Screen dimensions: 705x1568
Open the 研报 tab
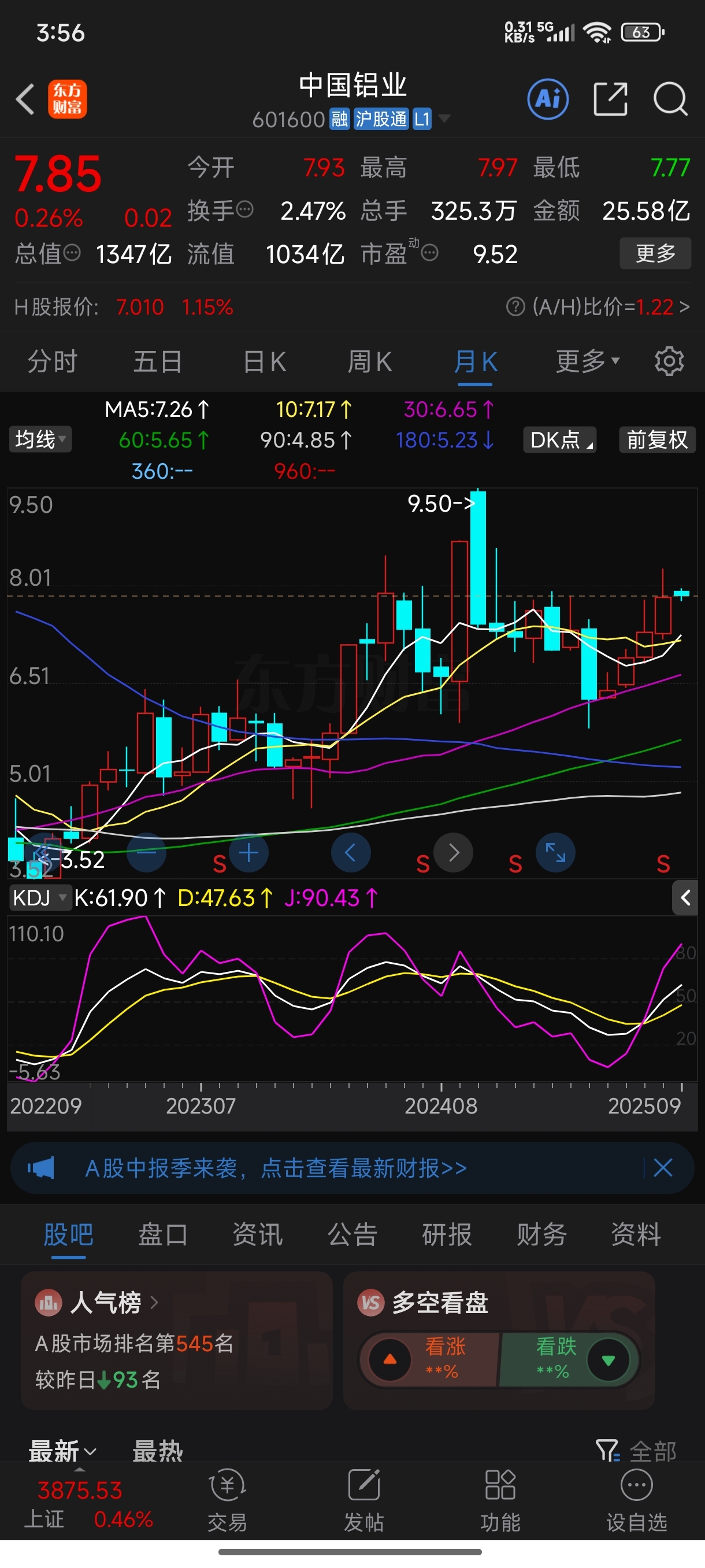pos(447,1234)
